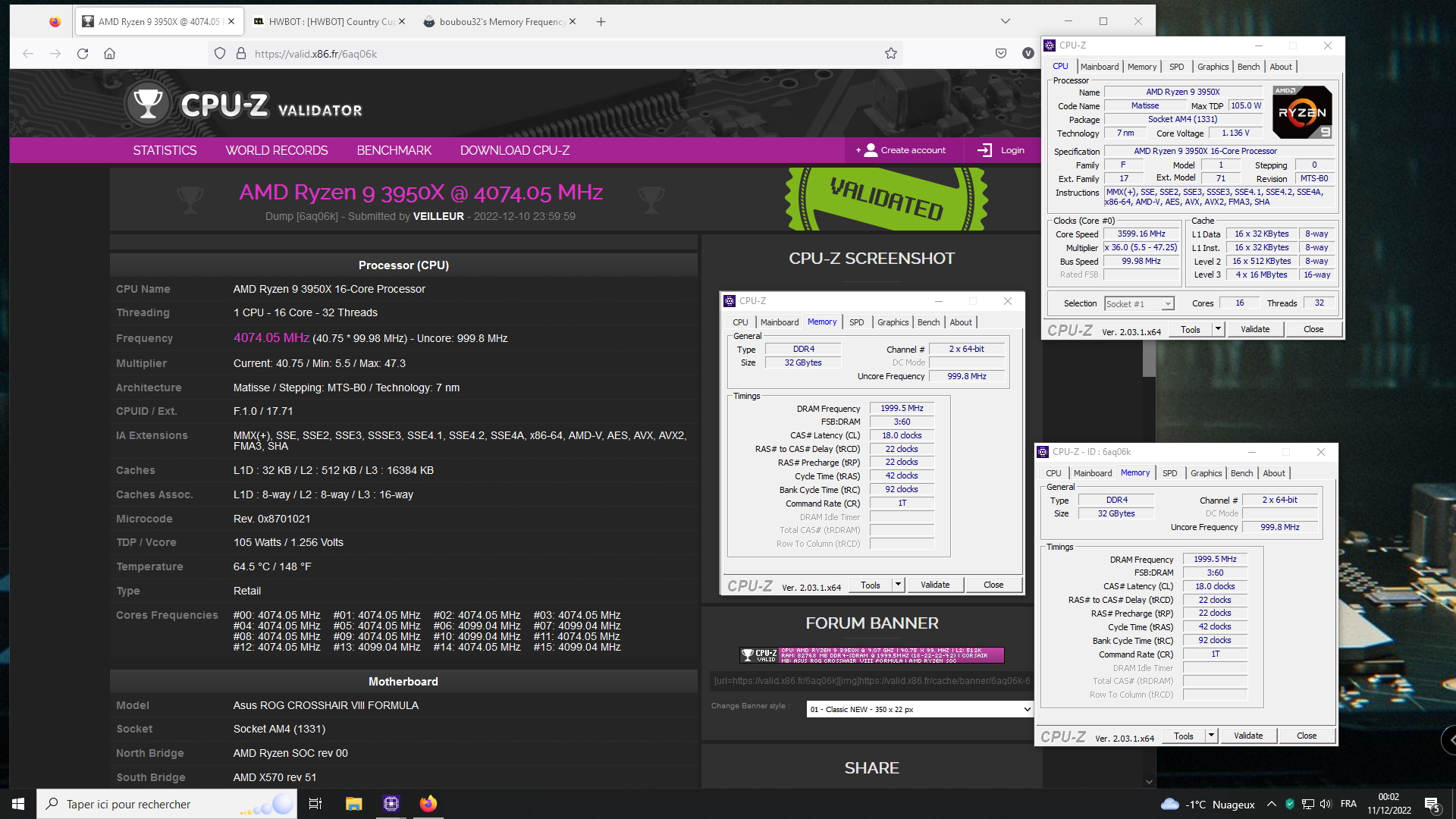Open Windows Start menu
Screen dimensions: 1456x819
[18, 804]
